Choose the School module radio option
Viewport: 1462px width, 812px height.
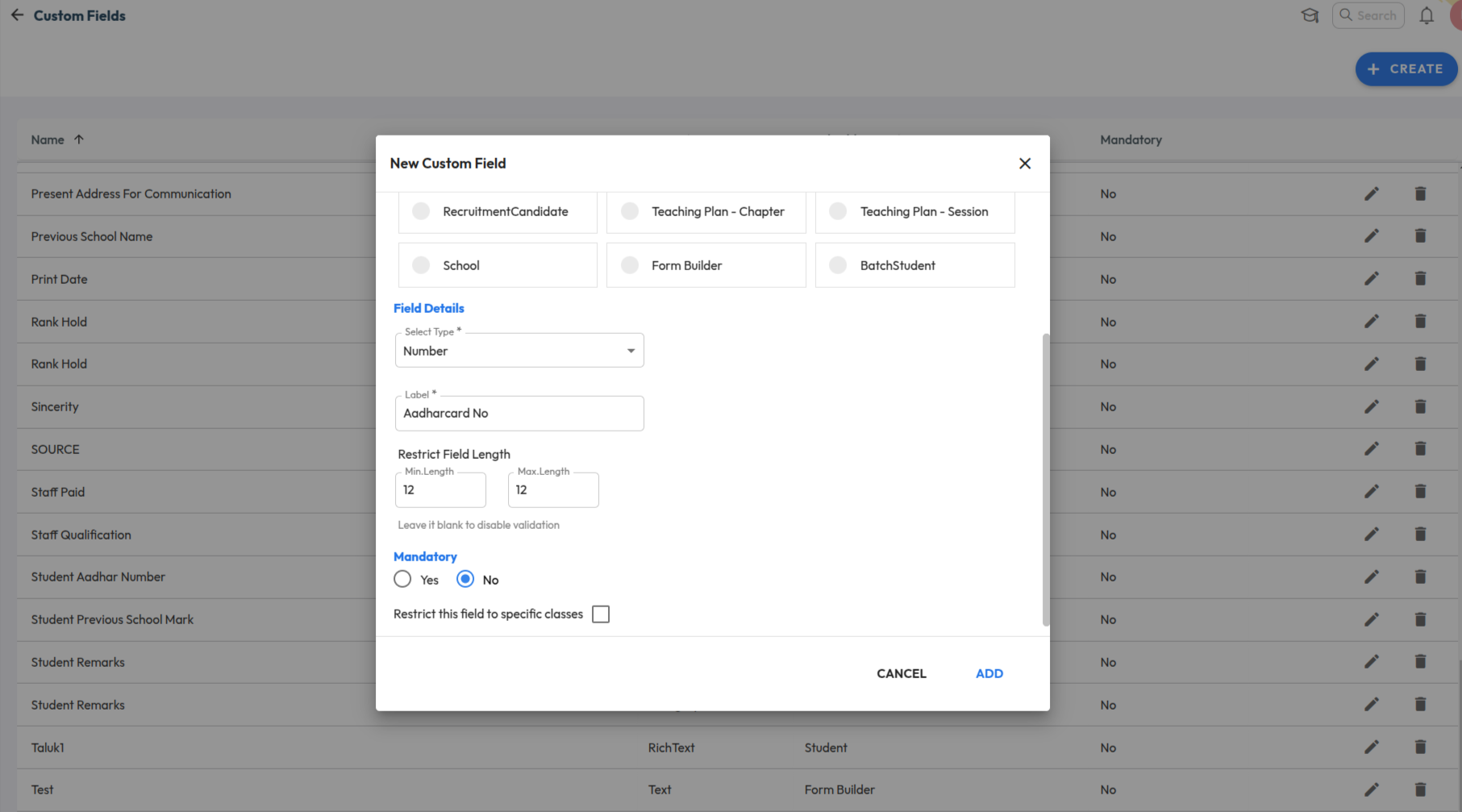(421, 265)
